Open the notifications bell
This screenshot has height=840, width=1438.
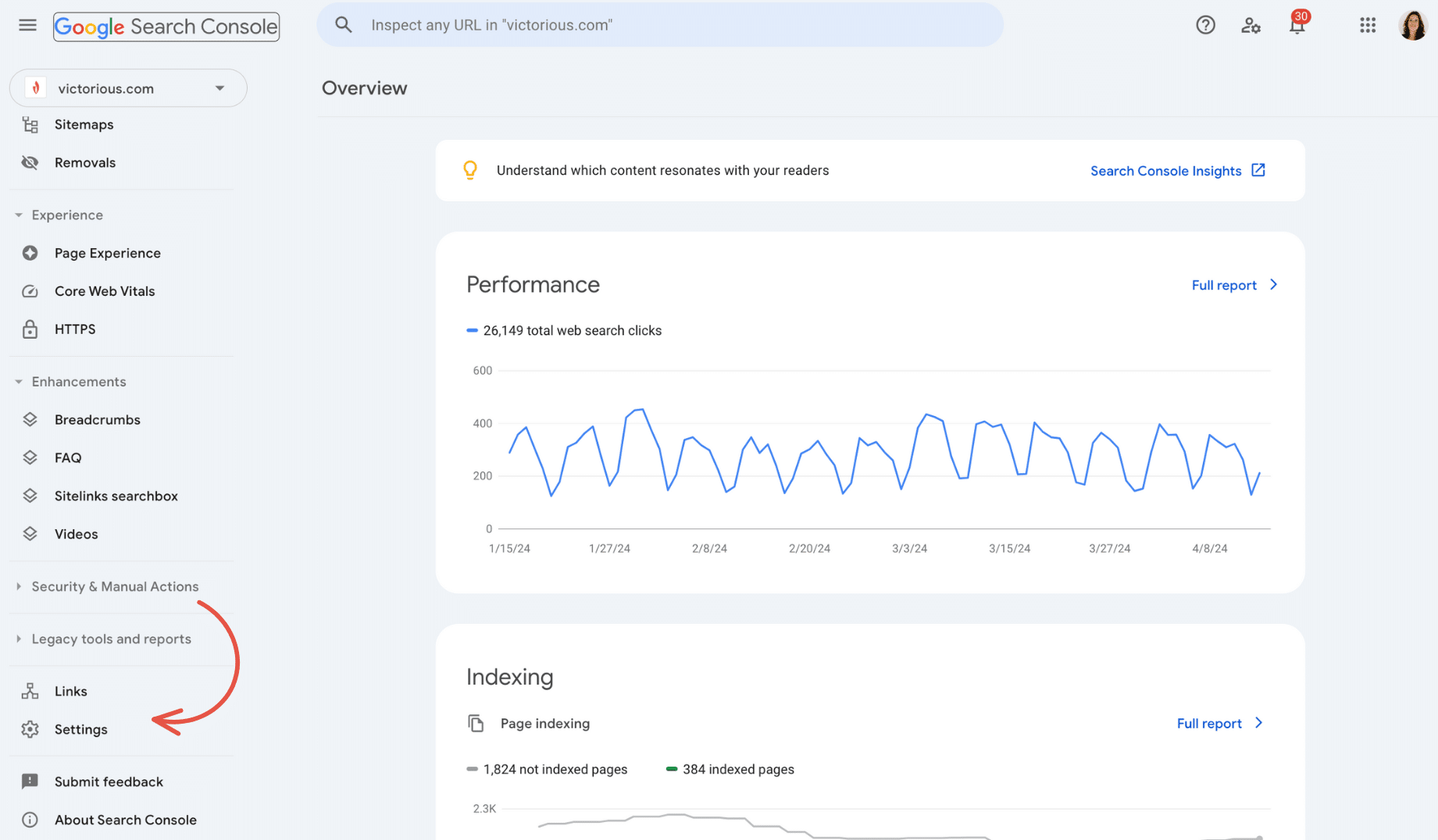pyautogui.click(x=1297, y=24)
